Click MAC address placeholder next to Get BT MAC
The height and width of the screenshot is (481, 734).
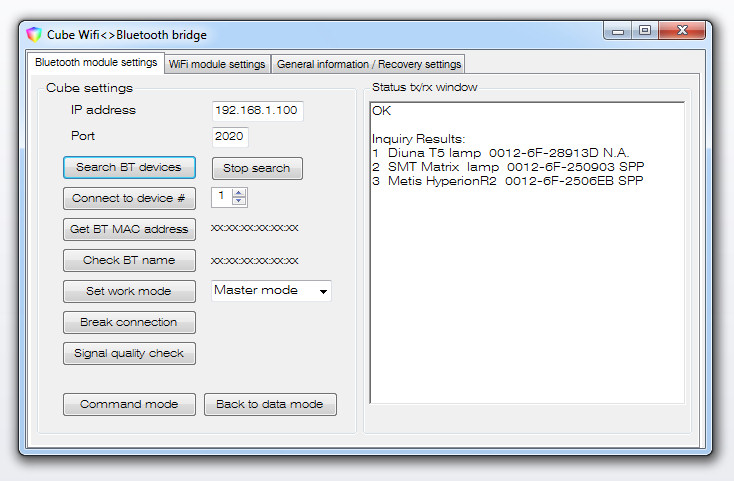(254, 228)
